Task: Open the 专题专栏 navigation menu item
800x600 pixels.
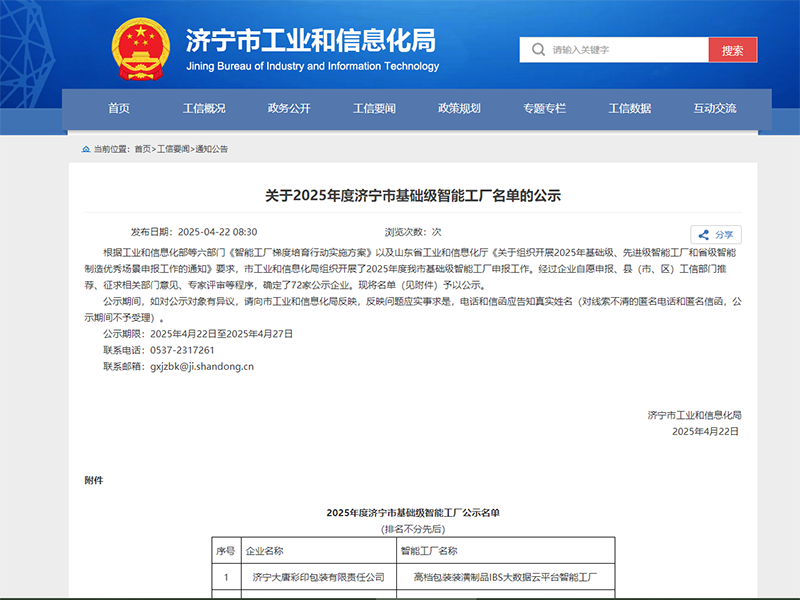Action: (x=546, y=109)
